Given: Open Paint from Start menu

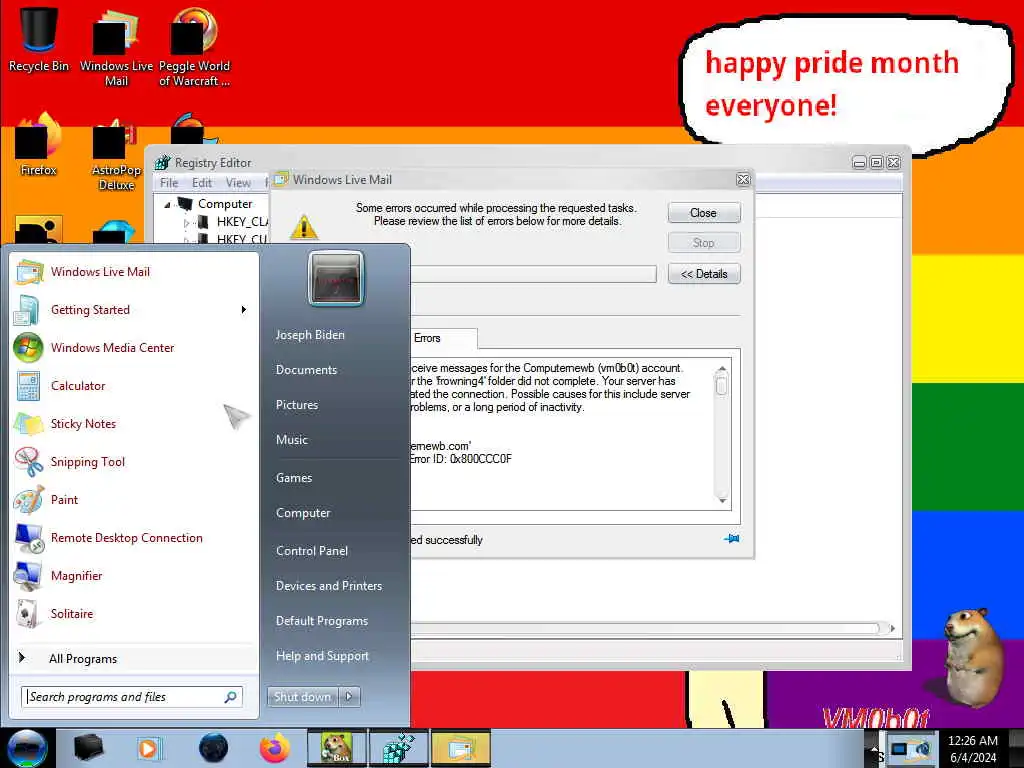Looking at the screenshot, I should click(134, 500).
